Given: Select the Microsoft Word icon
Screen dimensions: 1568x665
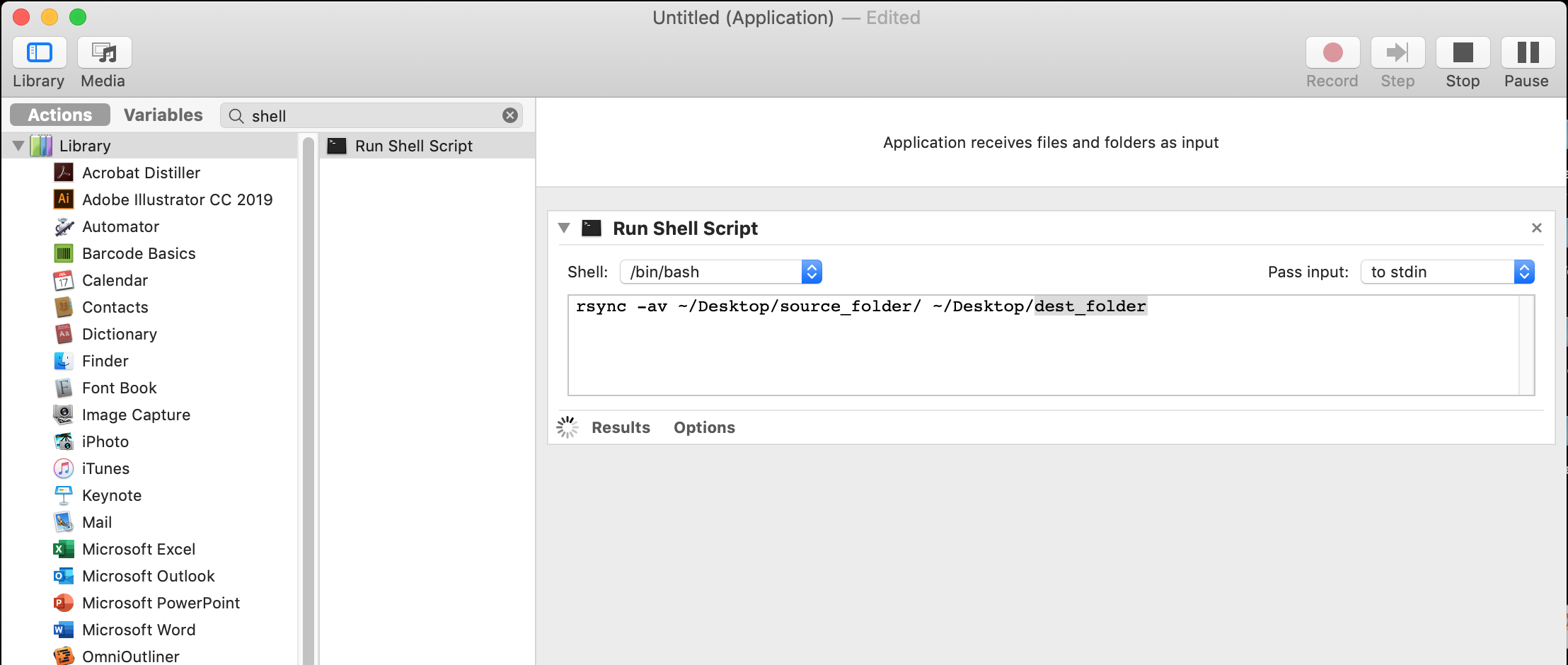Looking at the screenshot, I should 64,630.
